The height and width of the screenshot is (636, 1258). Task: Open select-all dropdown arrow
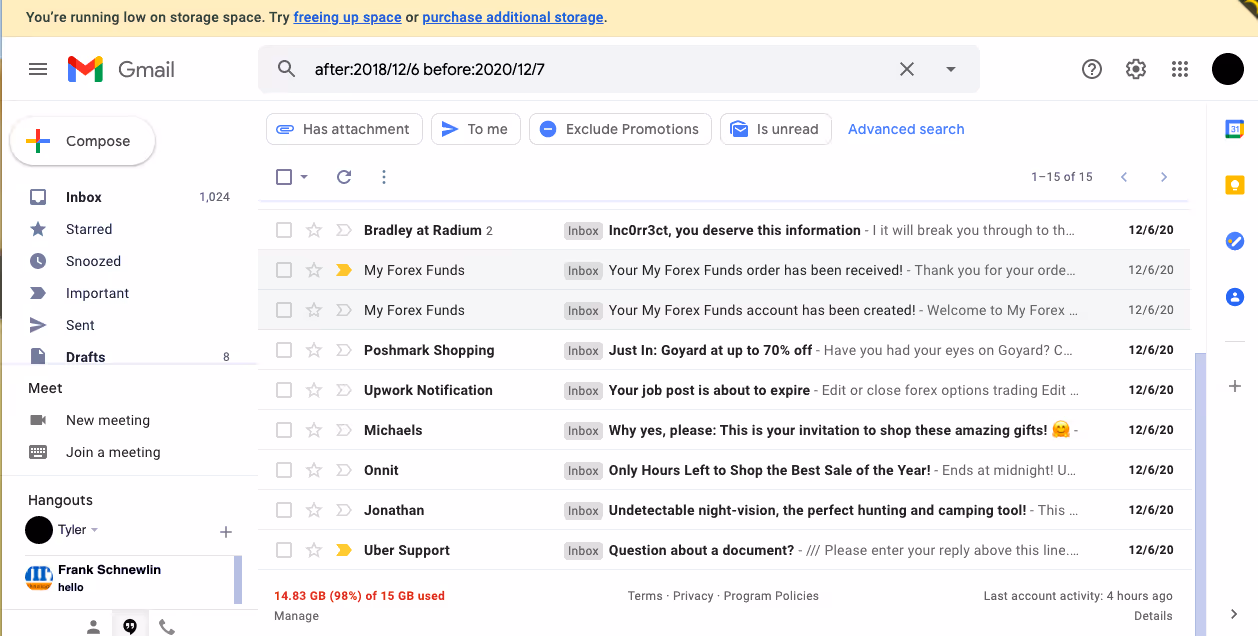[x=304, y=177]
